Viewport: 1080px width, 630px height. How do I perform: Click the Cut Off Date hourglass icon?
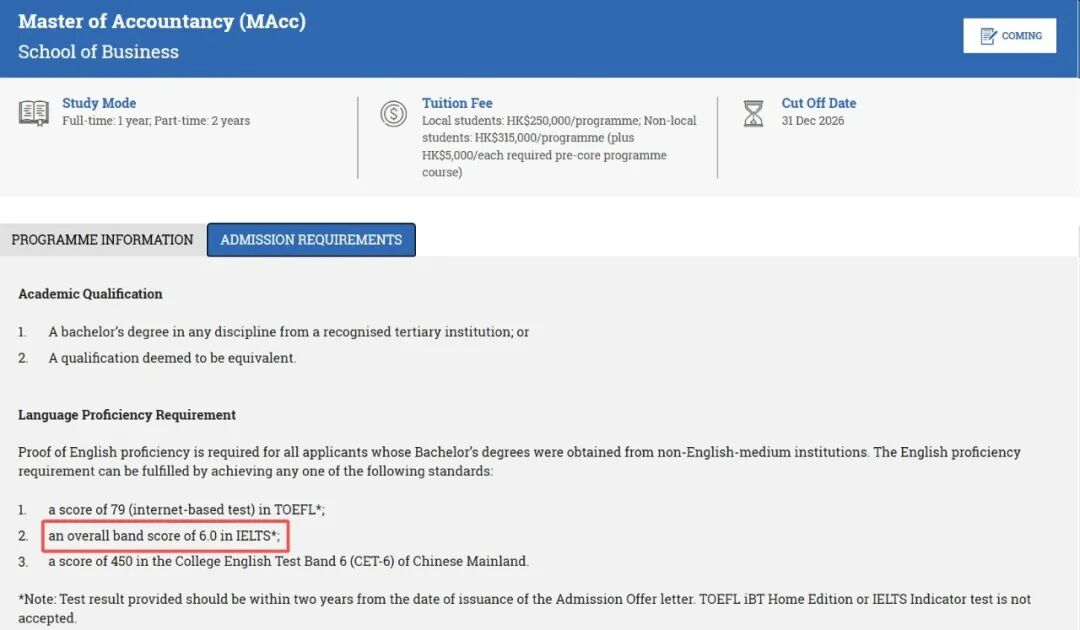point(754,114)
